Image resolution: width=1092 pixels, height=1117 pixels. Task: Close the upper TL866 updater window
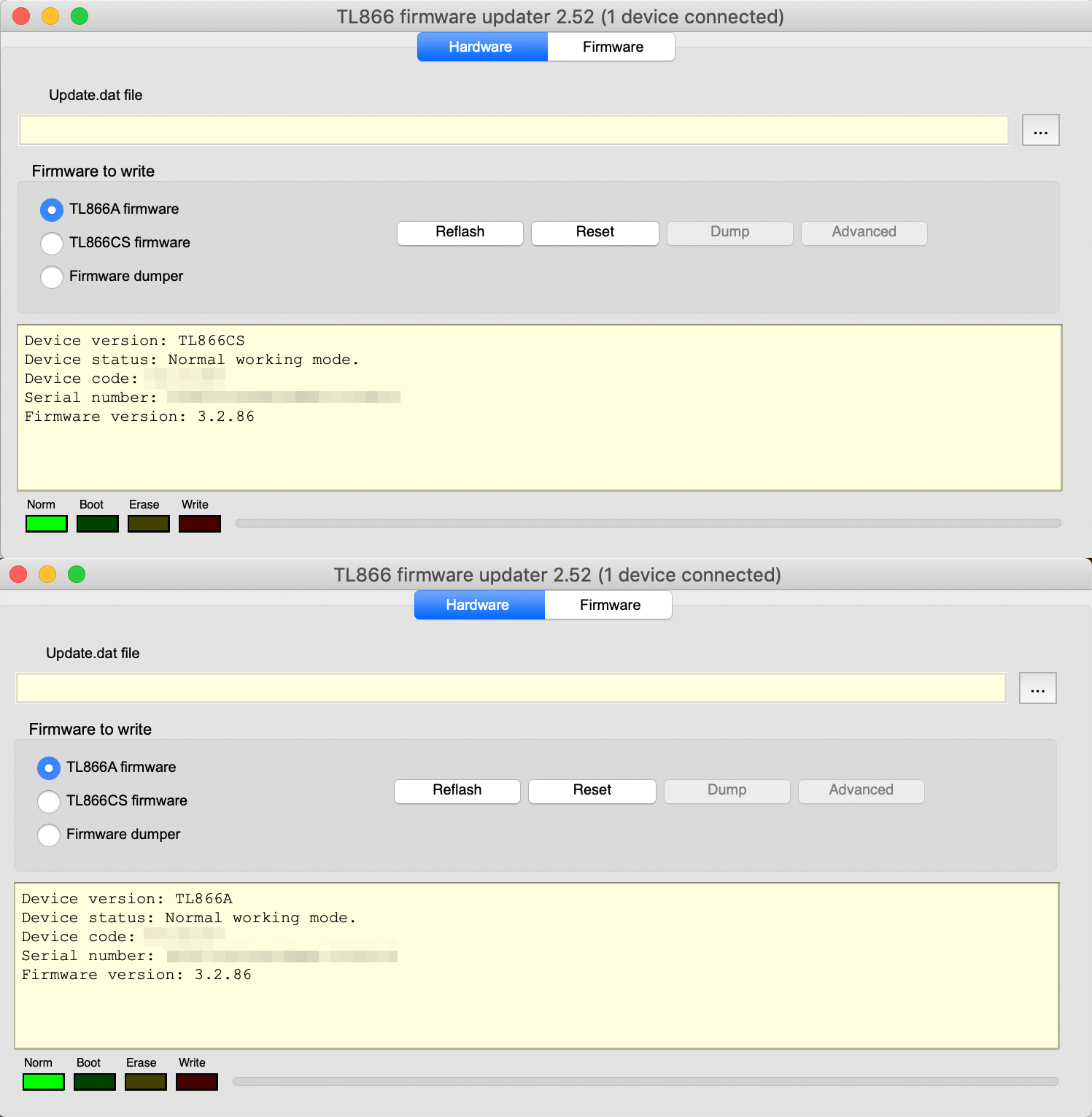21,16
